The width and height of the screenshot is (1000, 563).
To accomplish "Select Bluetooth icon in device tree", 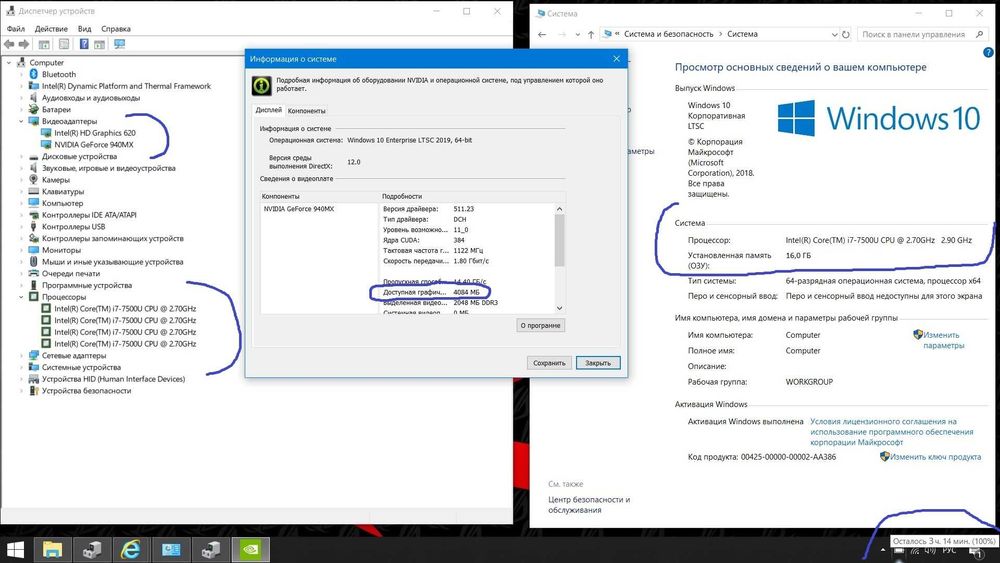I will 34,75.
